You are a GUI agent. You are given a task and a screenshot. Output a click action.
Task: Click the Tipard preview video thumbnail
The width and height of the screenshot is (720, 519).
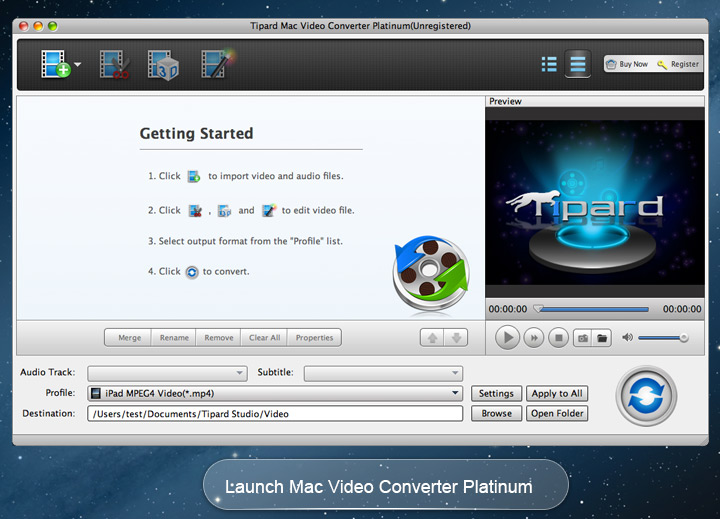(595, 202)
